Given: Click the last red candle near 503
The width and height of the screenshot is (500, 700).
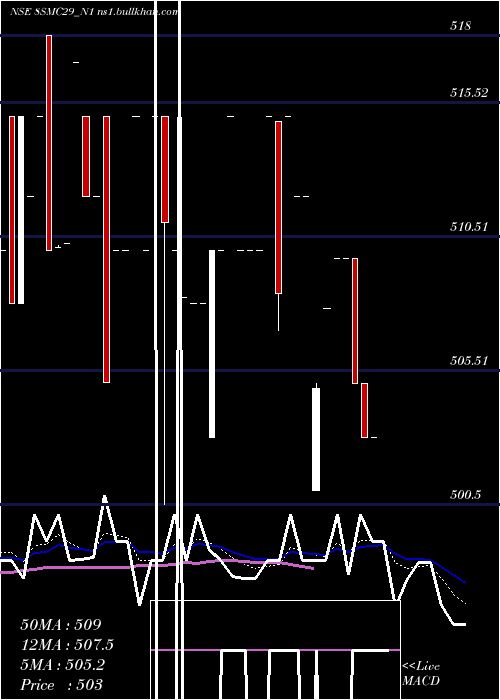Looking at the screenshot, I should pos(364,410).
